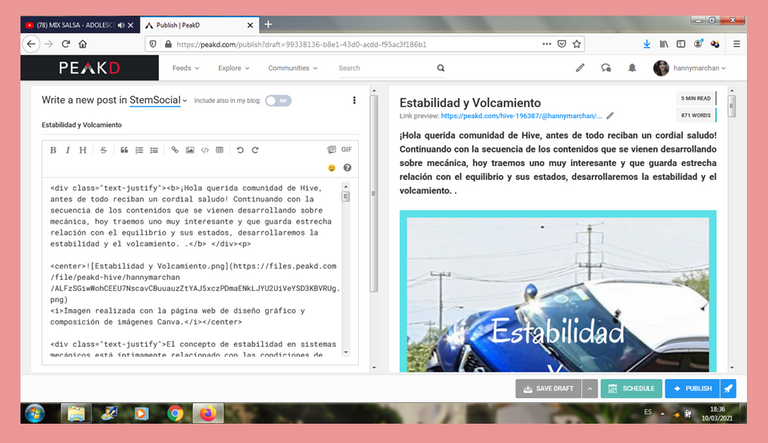Click the SAVE DRAFT button
The width and height of the screenshot is (768, 443).
tap(548, 389)
